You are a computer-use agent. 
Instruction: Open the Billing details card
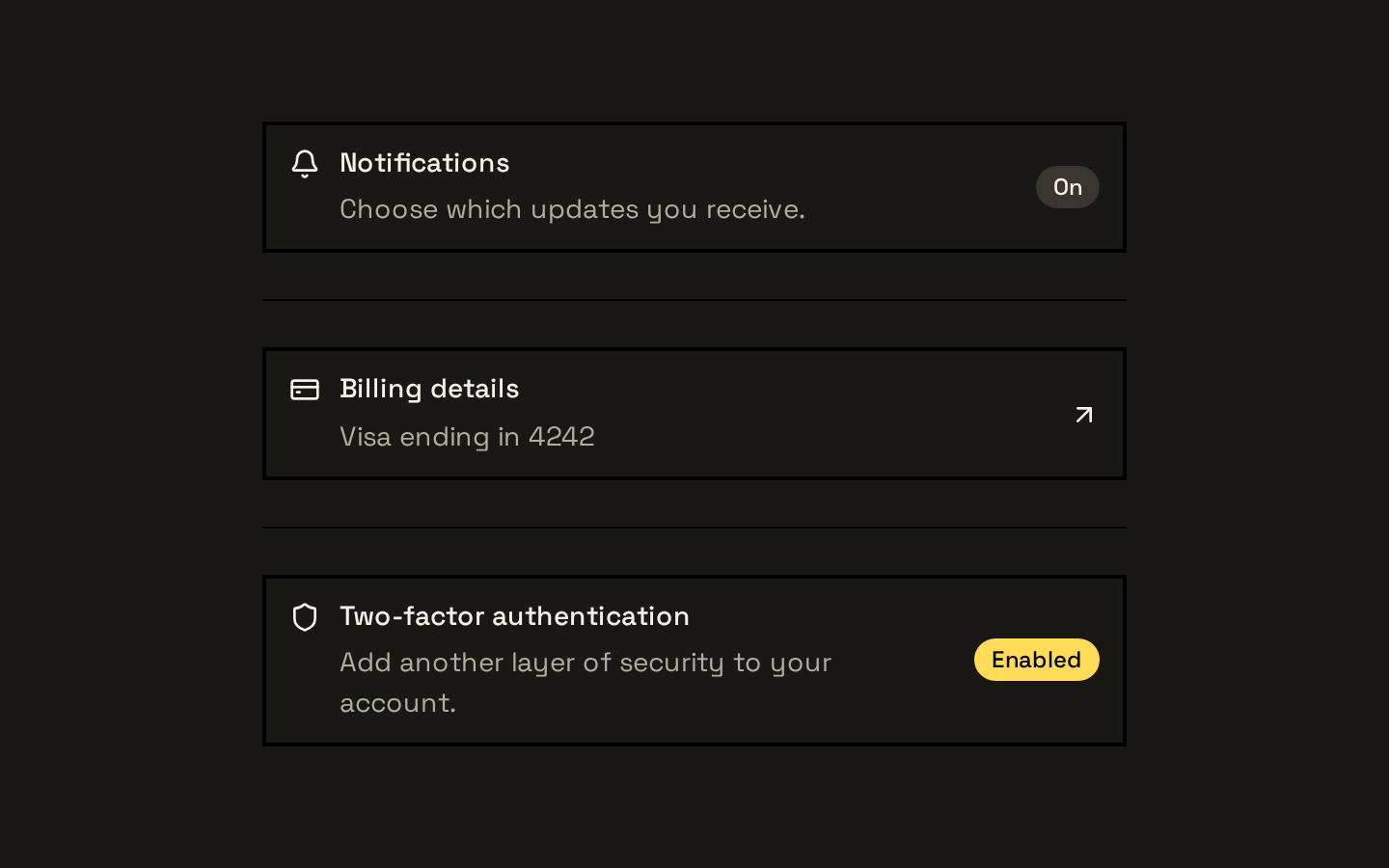[x=694, y=414]
